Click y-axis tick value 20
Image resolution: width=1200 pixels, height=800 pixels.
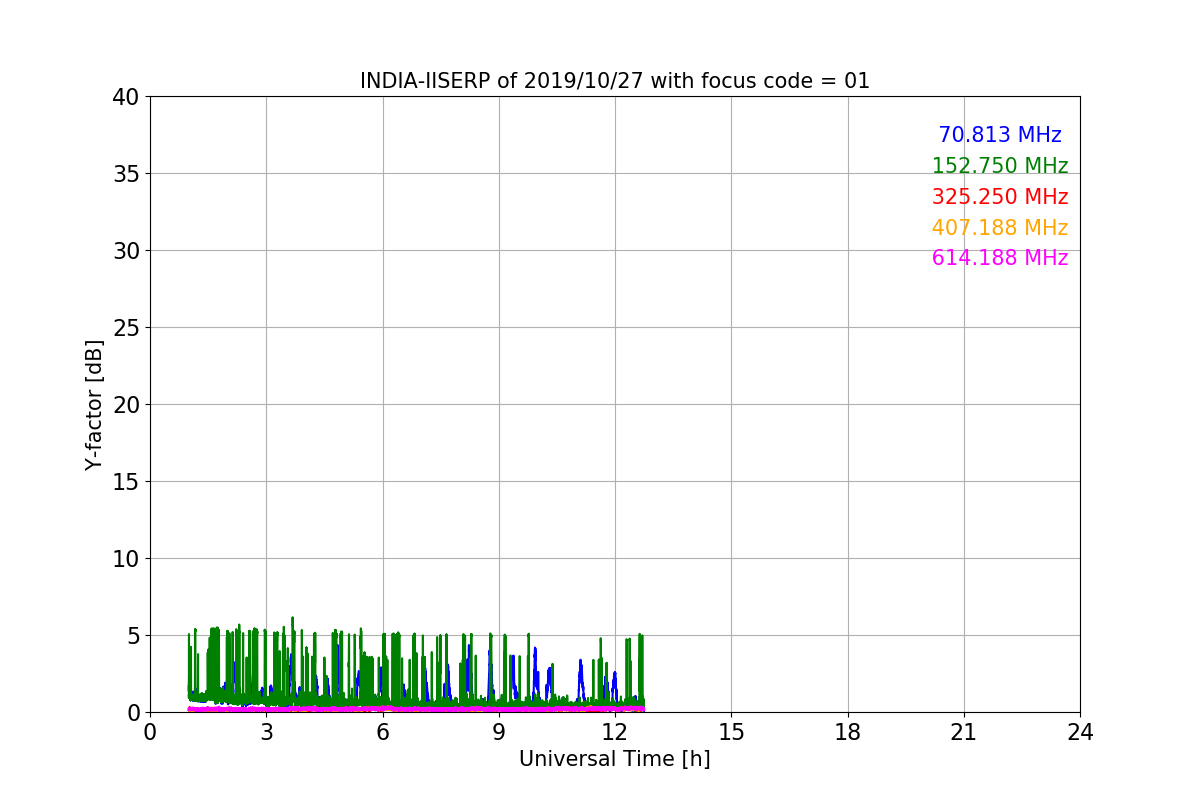[x=126, y=405]
